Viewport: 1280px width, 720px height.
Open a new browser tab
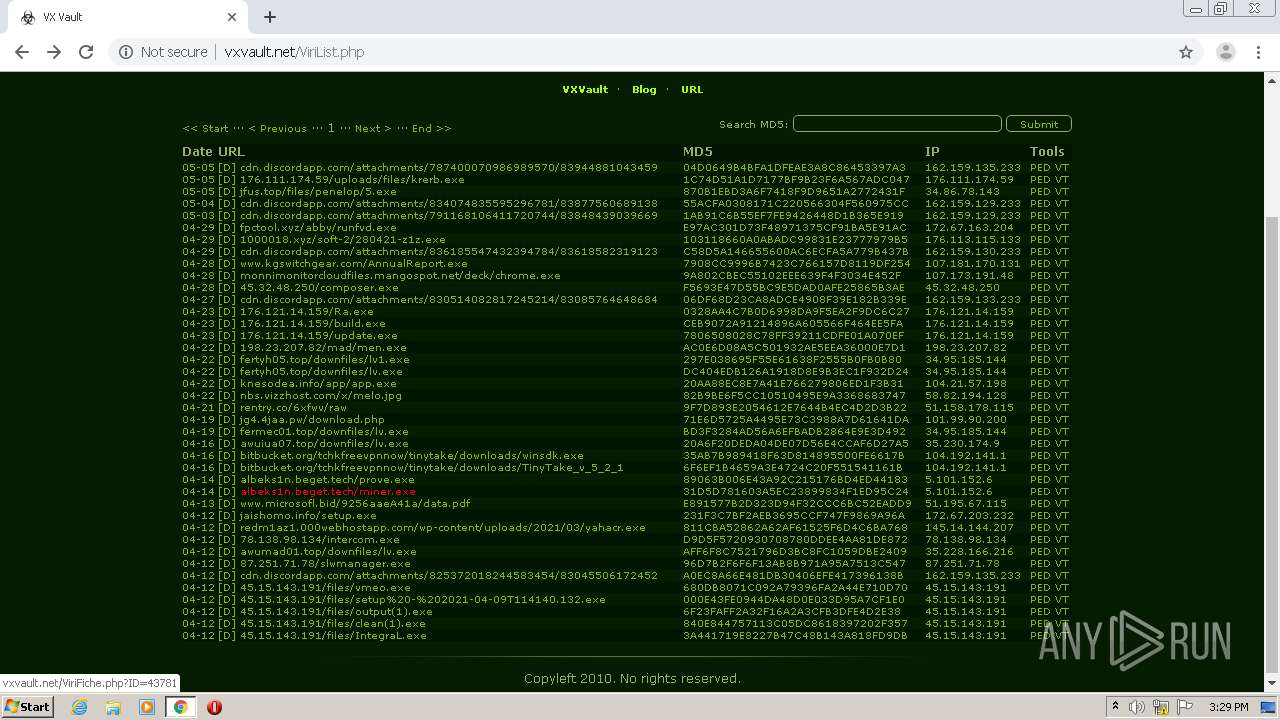269,17
